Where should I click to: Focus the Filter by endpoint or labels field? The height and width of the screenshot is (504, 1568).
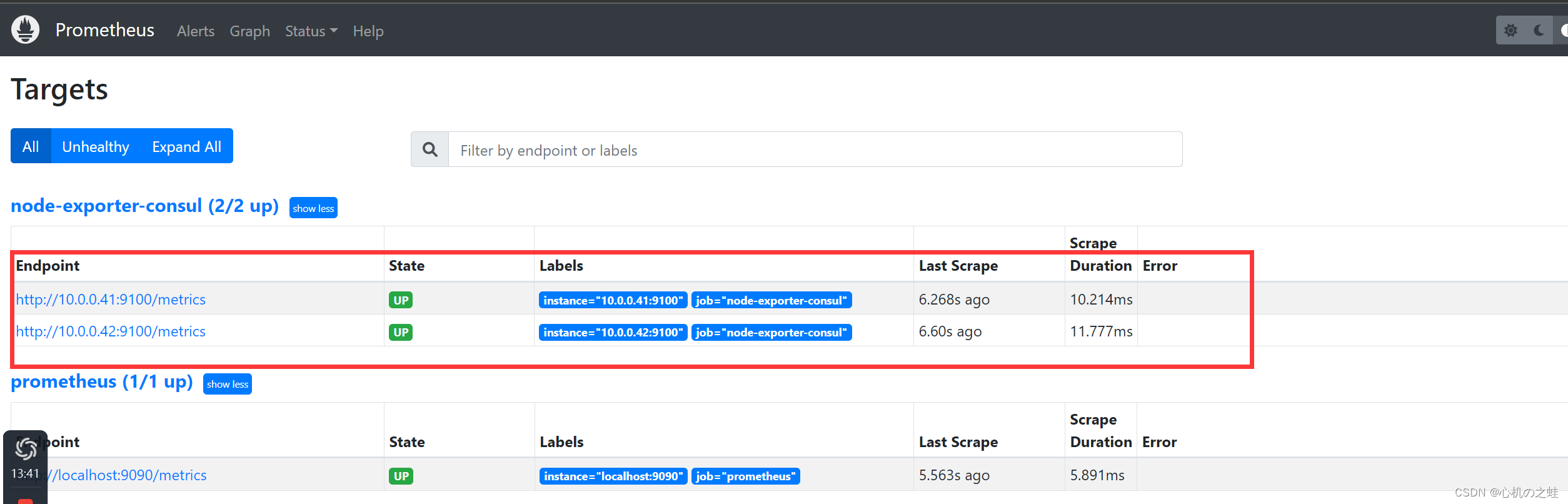(x=815, y=149)
